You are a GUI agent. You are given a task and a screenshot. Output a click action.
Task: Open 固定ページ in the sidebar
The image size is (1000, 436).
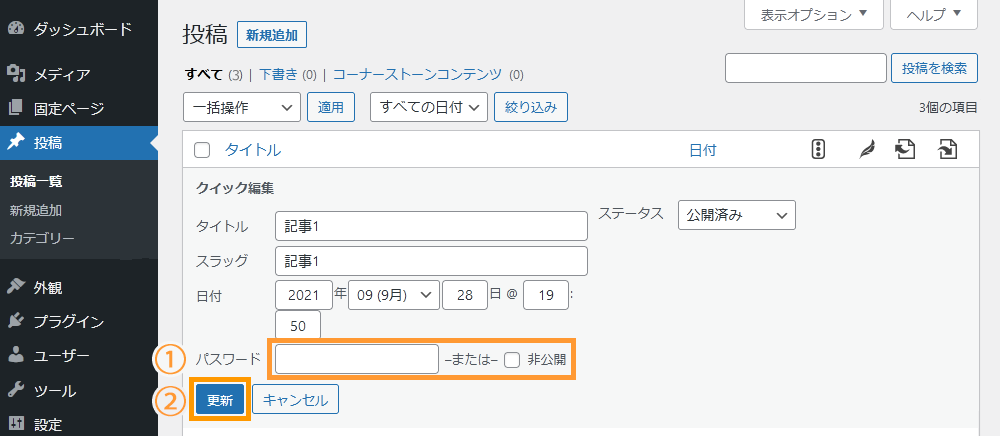(69, 109)
